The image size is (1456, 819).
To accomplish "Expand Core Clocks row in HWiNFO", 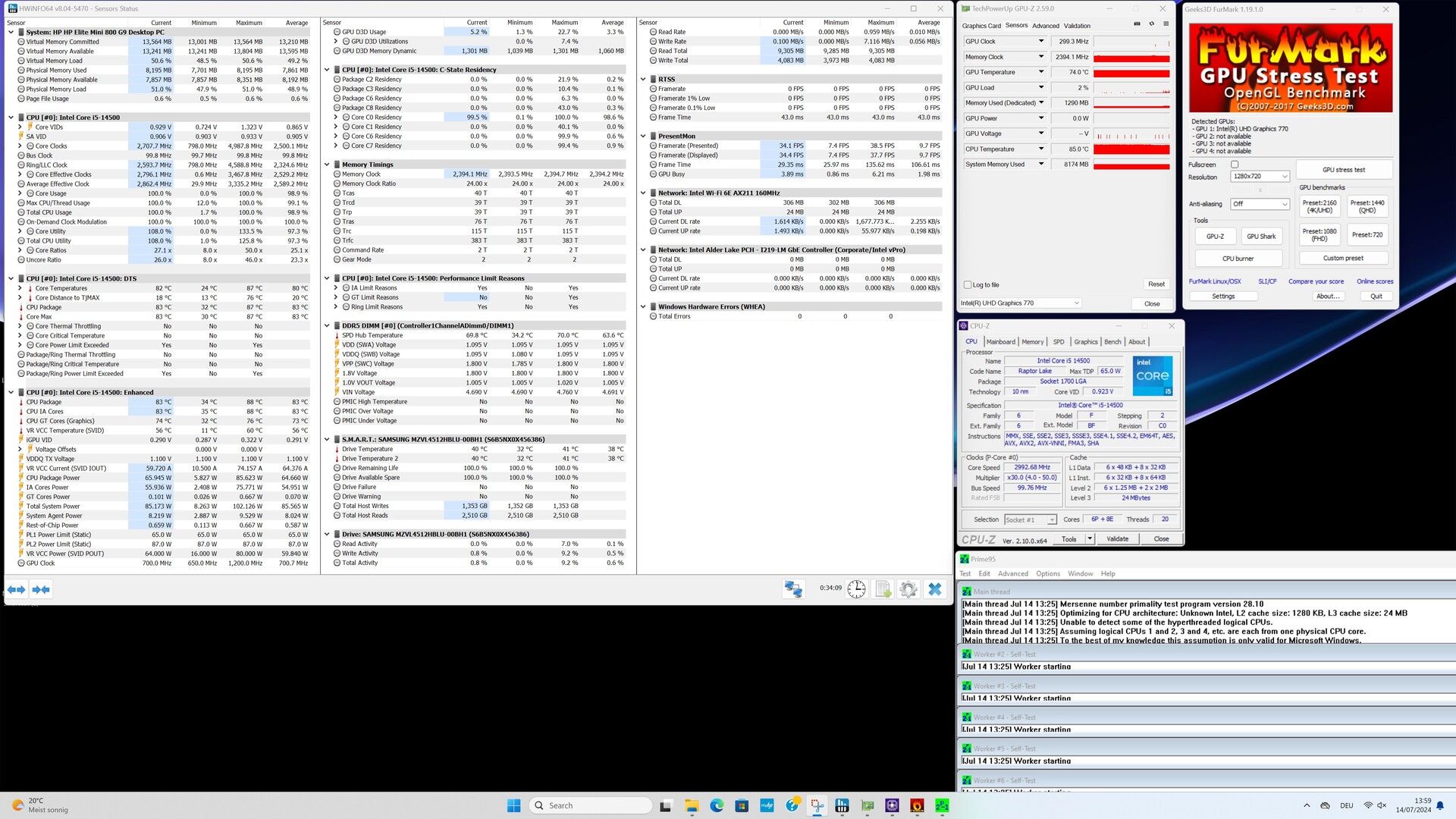I will coord(20,146).
